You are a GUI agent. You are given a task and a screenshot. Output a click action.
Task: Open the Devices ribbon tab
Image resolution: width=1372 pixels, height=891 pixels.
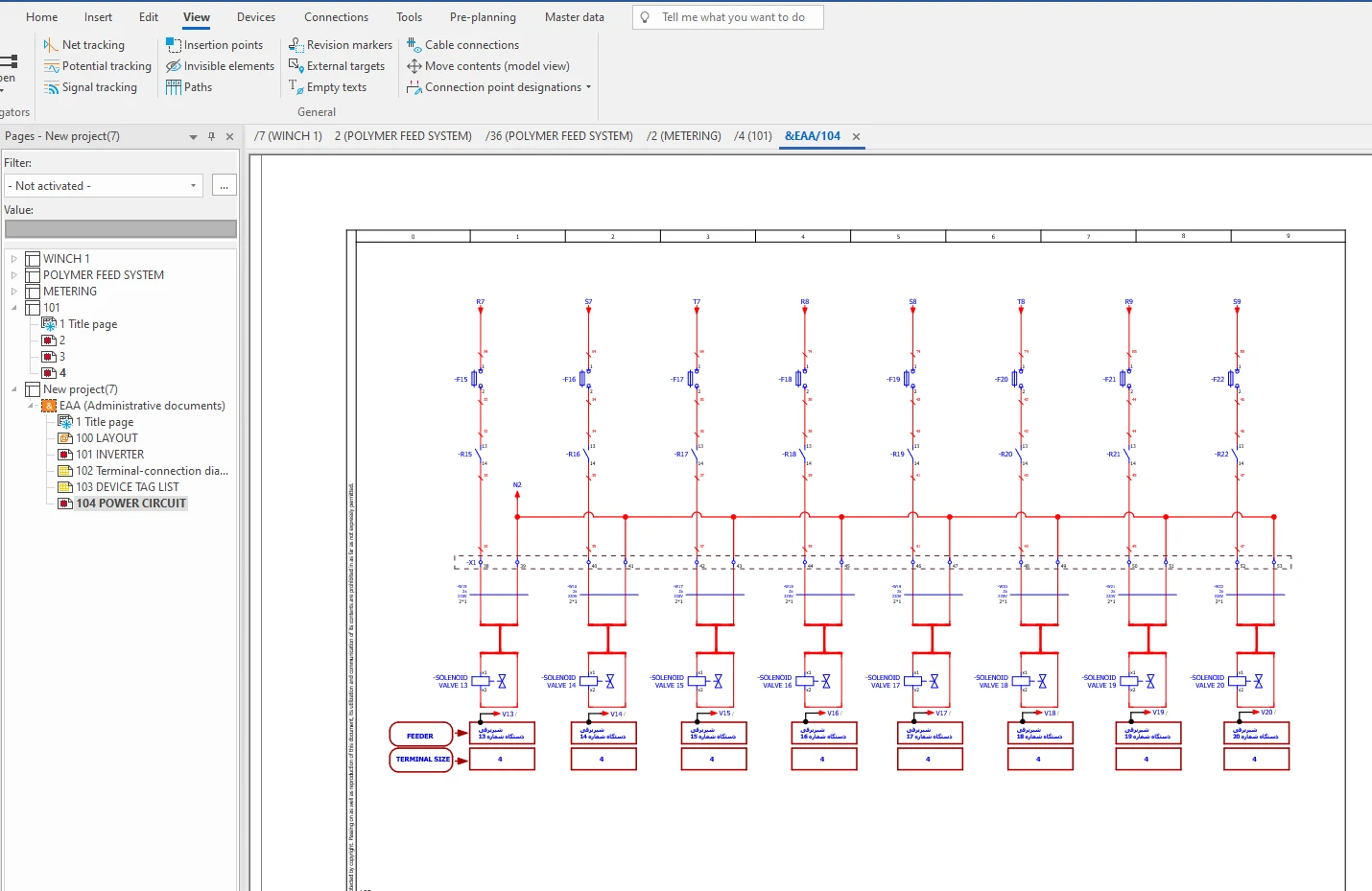(256, 17)
